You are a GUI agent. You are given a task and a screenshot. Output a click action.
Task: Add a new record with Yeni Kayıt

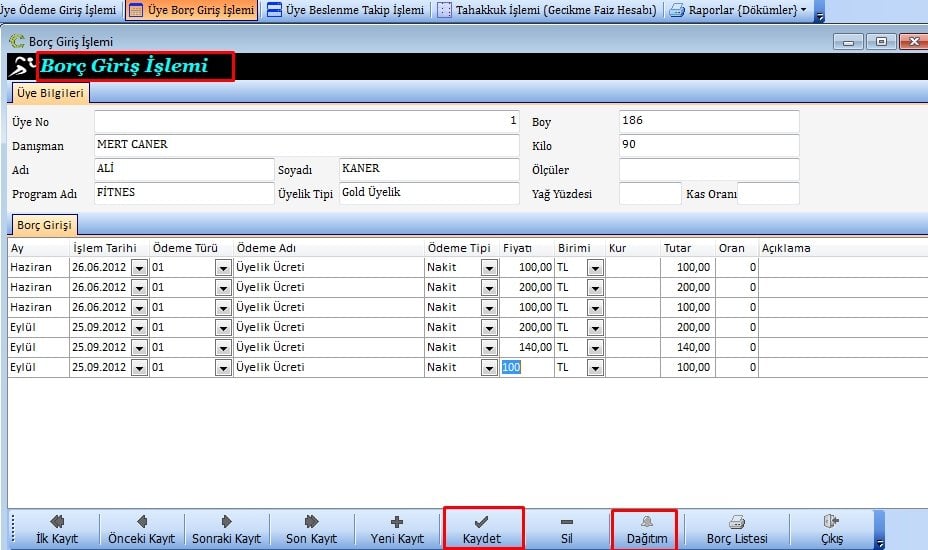[x=397, y=529]
